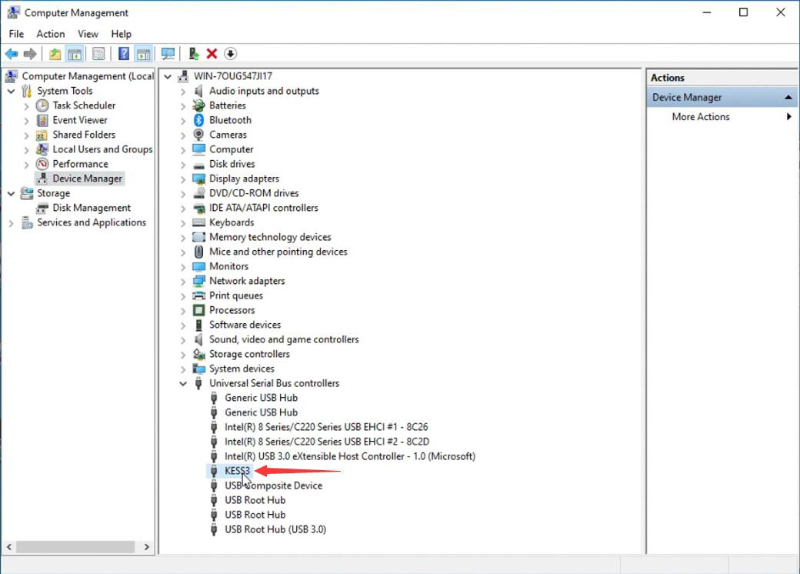Open the Action menu
The image size is (800, 574).
coord(50,34)
